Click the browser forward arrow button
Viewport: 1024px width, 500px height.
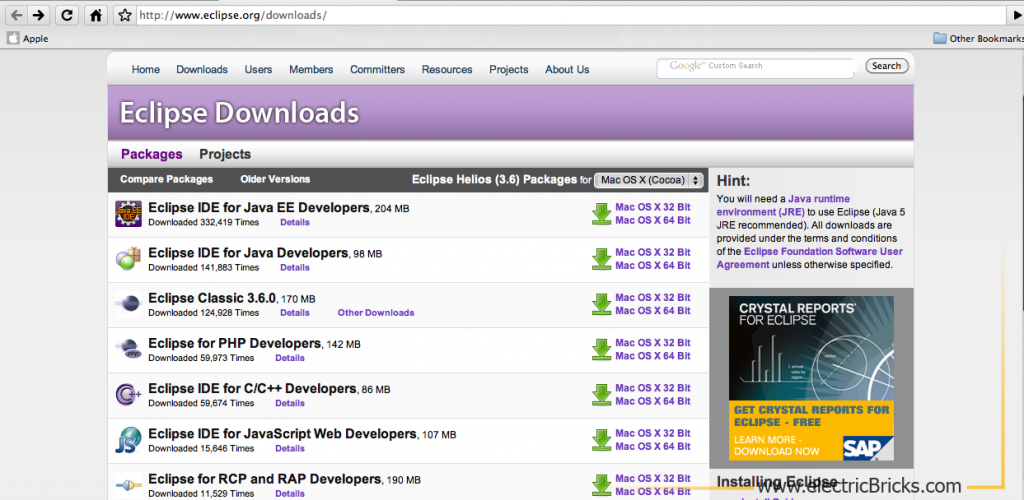pos(39,15)
